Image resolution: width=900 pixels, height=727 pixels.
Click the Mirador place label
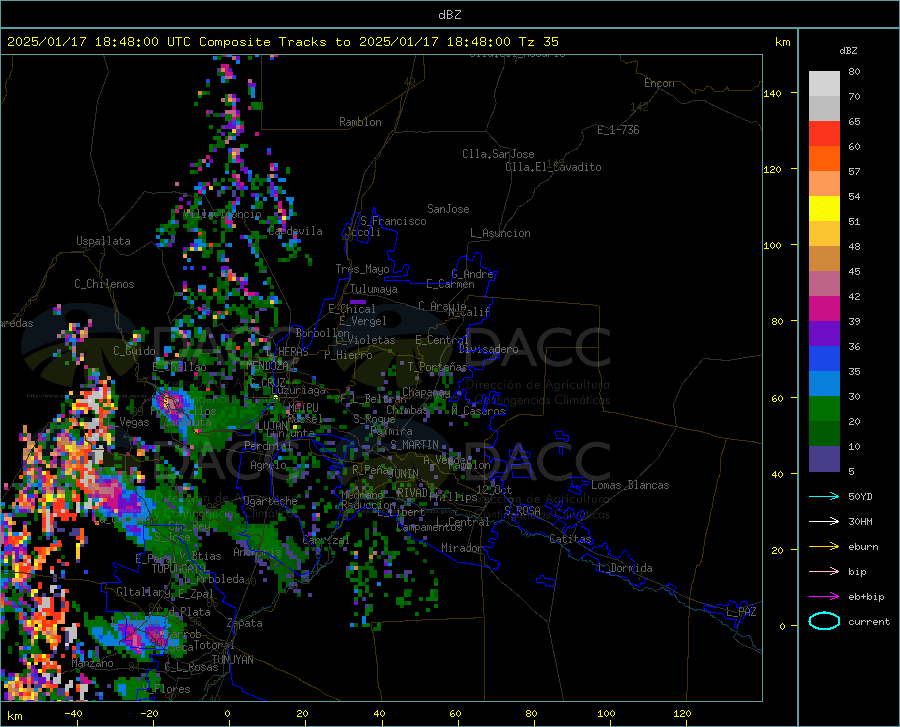pos(462,548)
